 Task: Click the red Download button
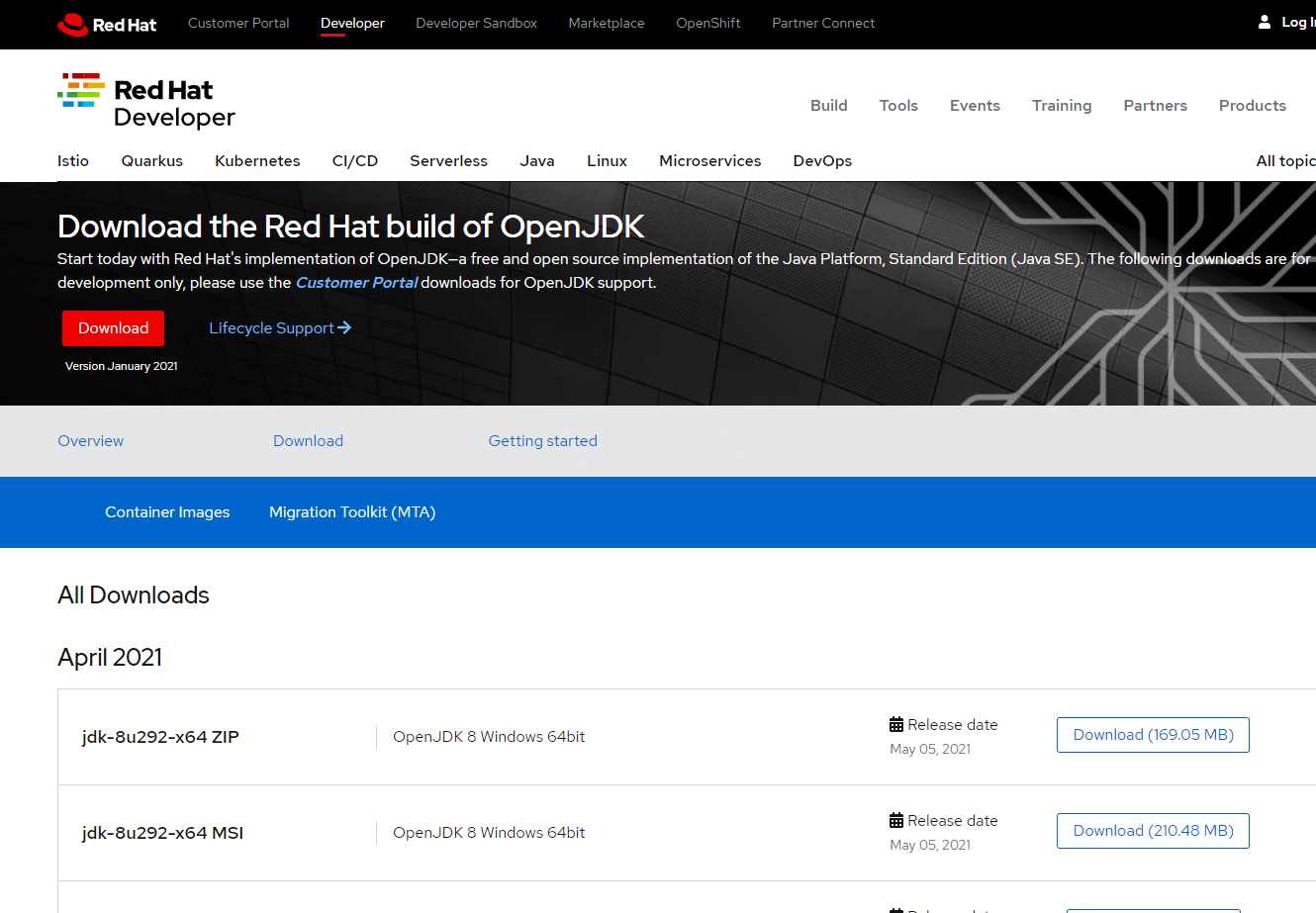113,328
